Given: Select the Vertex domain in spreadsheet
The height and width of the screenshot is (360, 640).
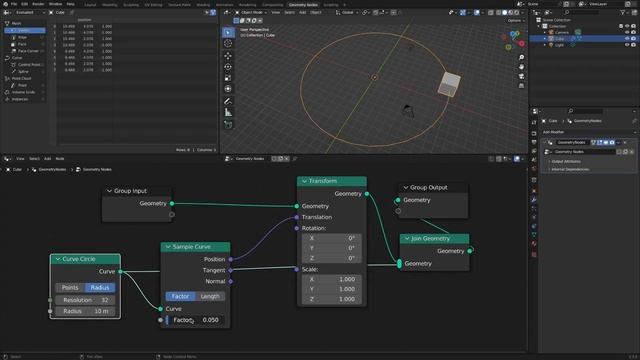Looking at the screenshot, I should 24,31.
